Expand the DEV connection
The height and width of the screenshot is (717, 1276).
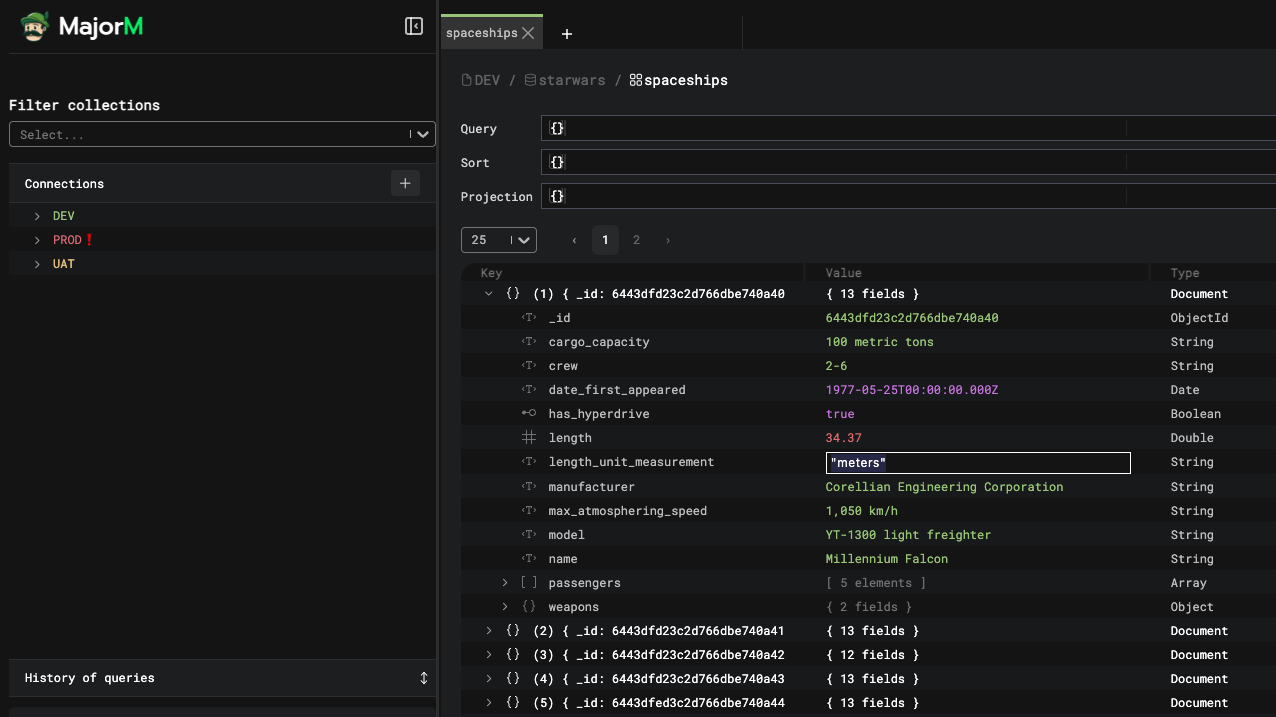coord(37,216)
